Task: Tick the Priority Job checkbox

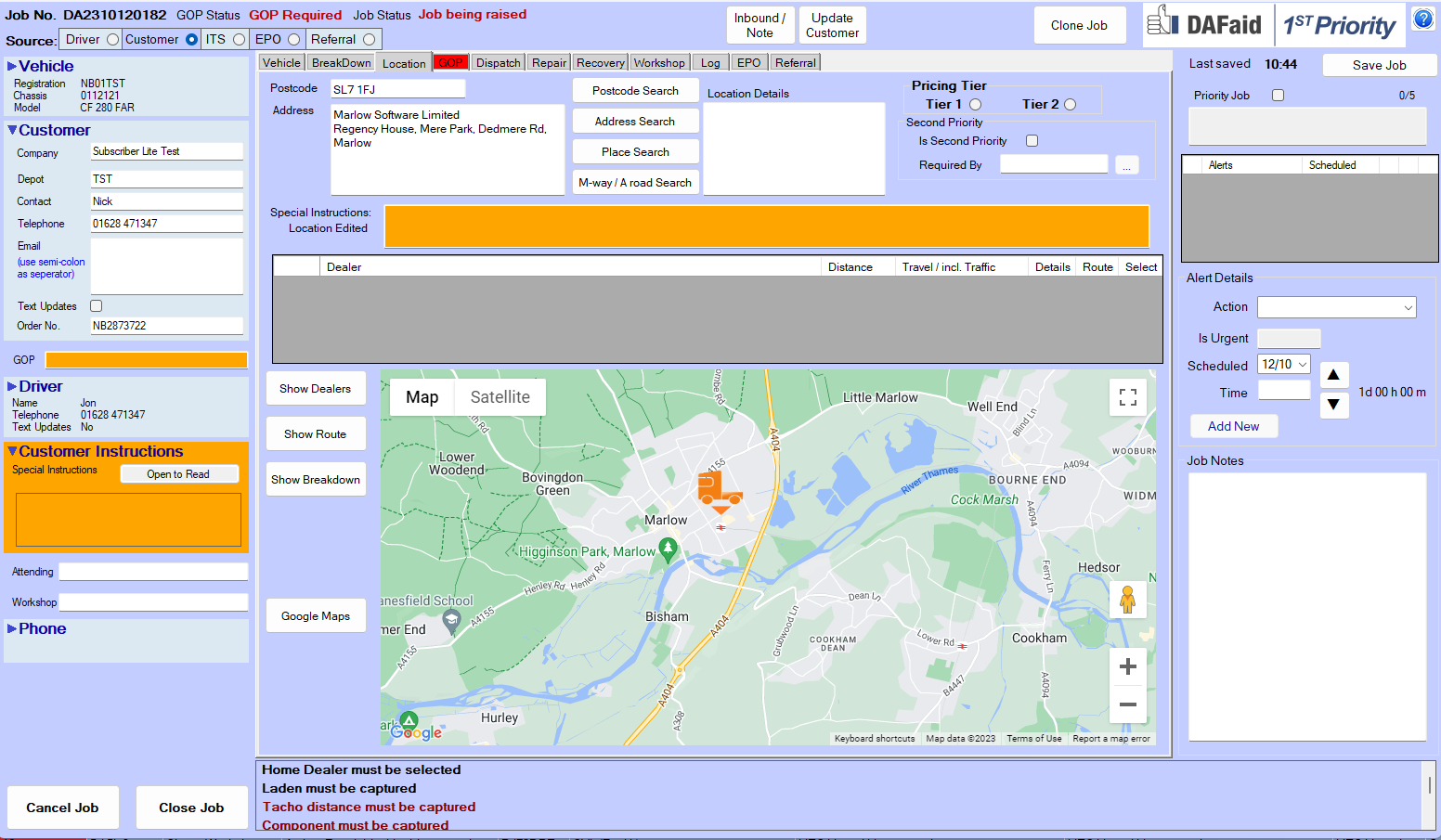Action: [x=1278, y=96]
